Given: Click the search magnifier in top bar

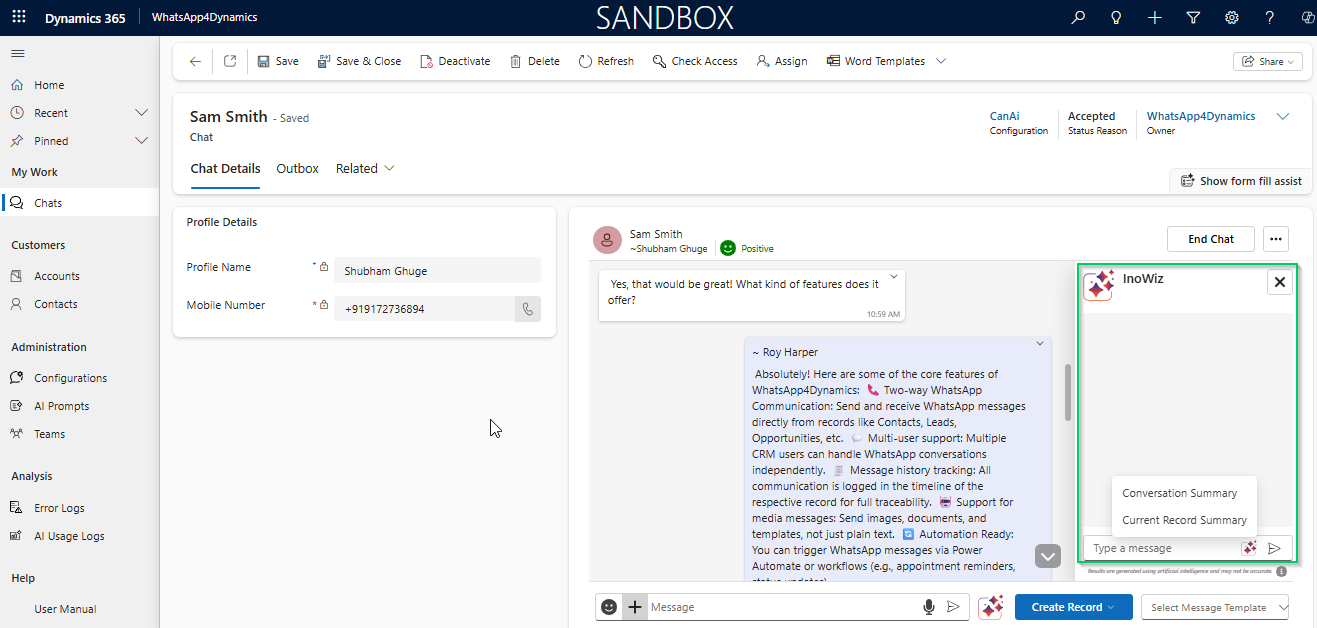Looking at the screenshot, I should (1078, 18).
